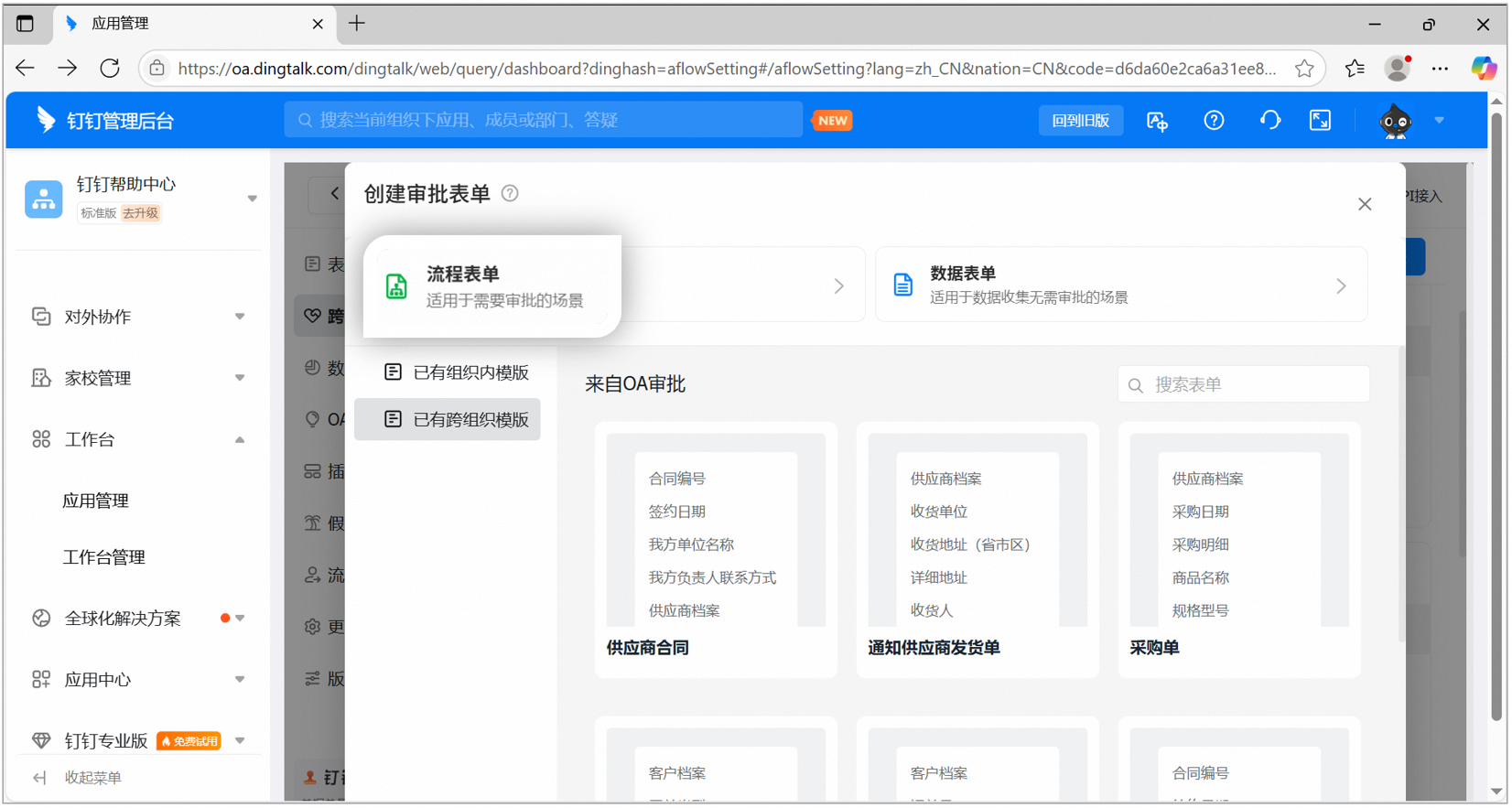Select the 供应商合同 template thumbnail
The image size is (1512, 808).
(x=716, y=530)
